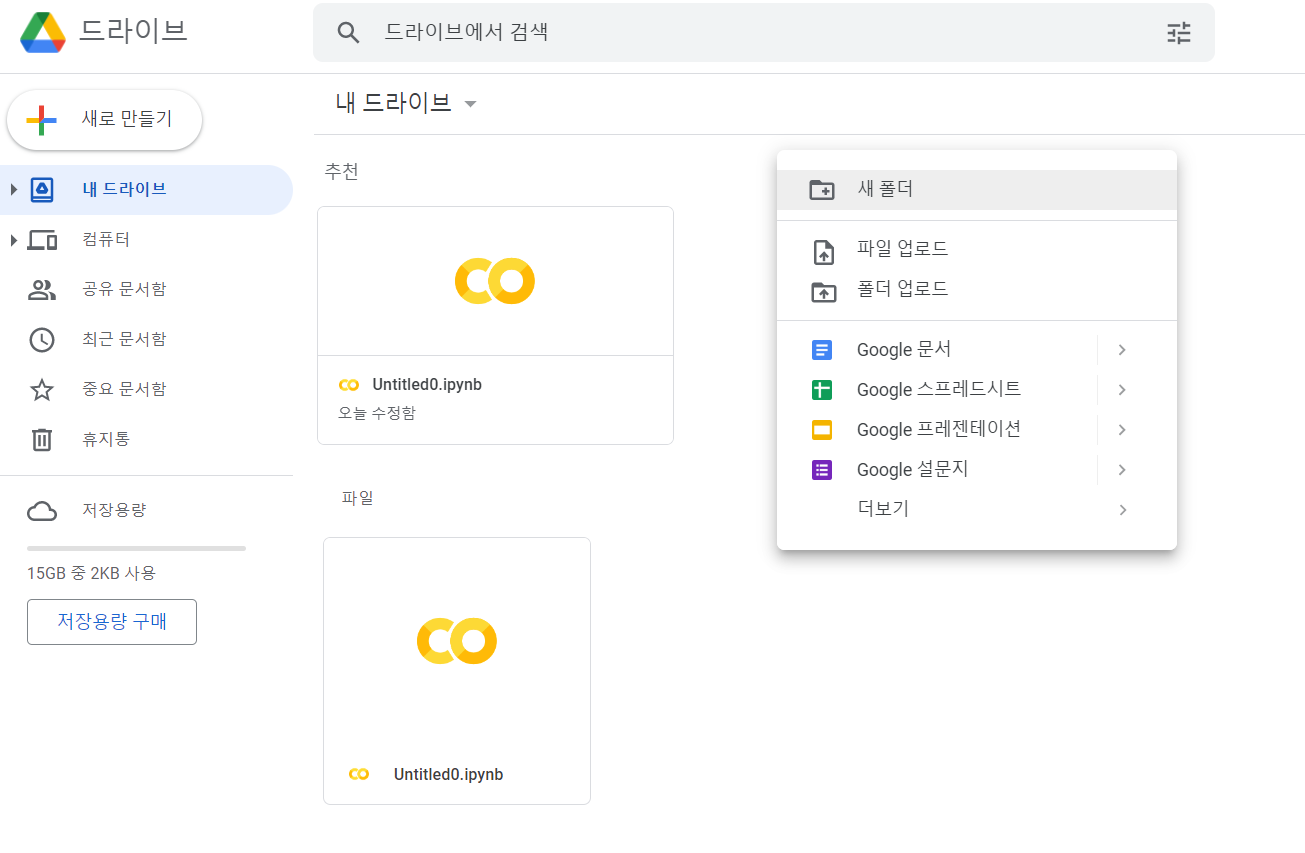
Task: Open the 더보기 menu entry
Action: (x=977, y=509)
